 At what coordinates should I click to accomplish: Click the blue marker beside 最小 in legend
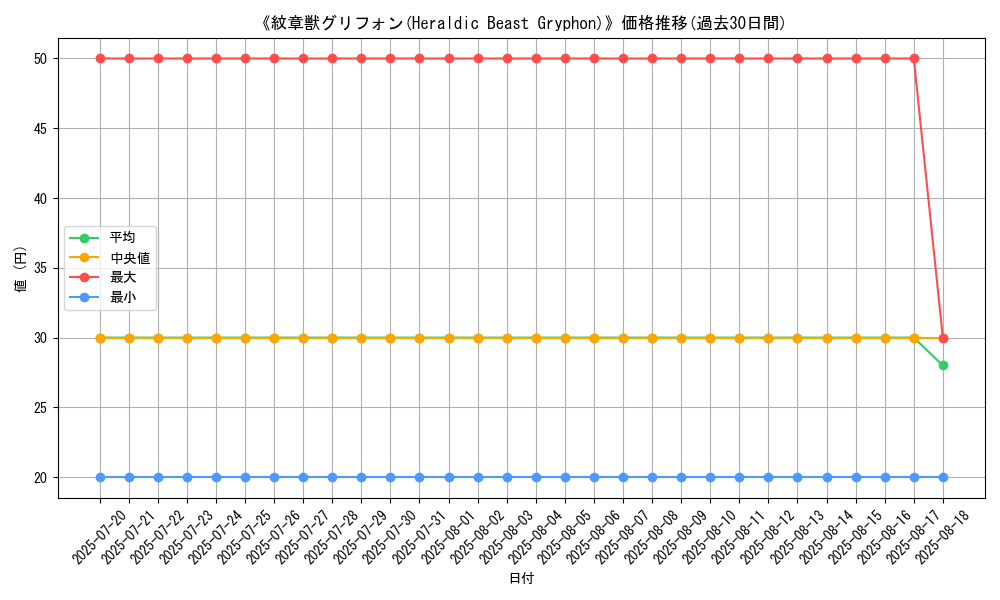(84, 297)
